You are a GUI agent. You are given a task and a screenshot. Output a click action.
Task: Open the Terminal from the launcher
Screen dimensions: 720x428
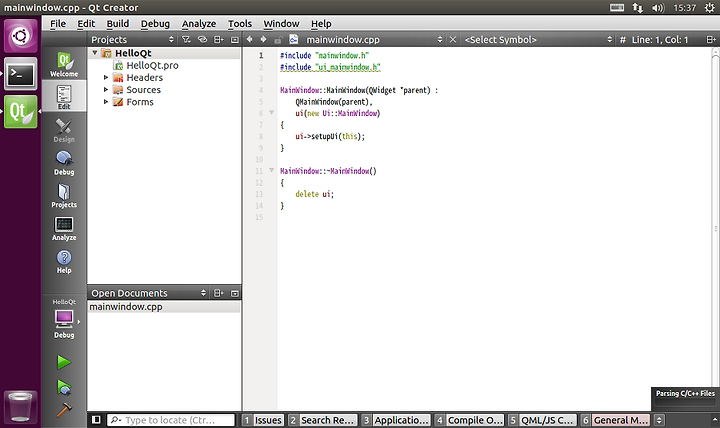pos(21,73)
